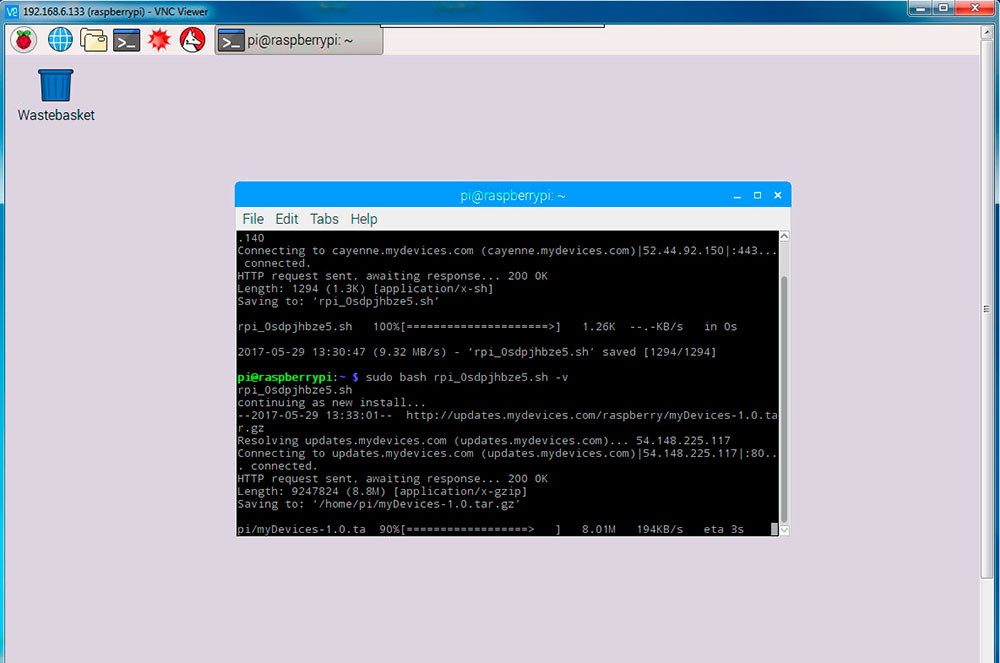
Task: Click the VNC Viewer icon in title bar
Action: pyautogui.click(x=11, y=11)
